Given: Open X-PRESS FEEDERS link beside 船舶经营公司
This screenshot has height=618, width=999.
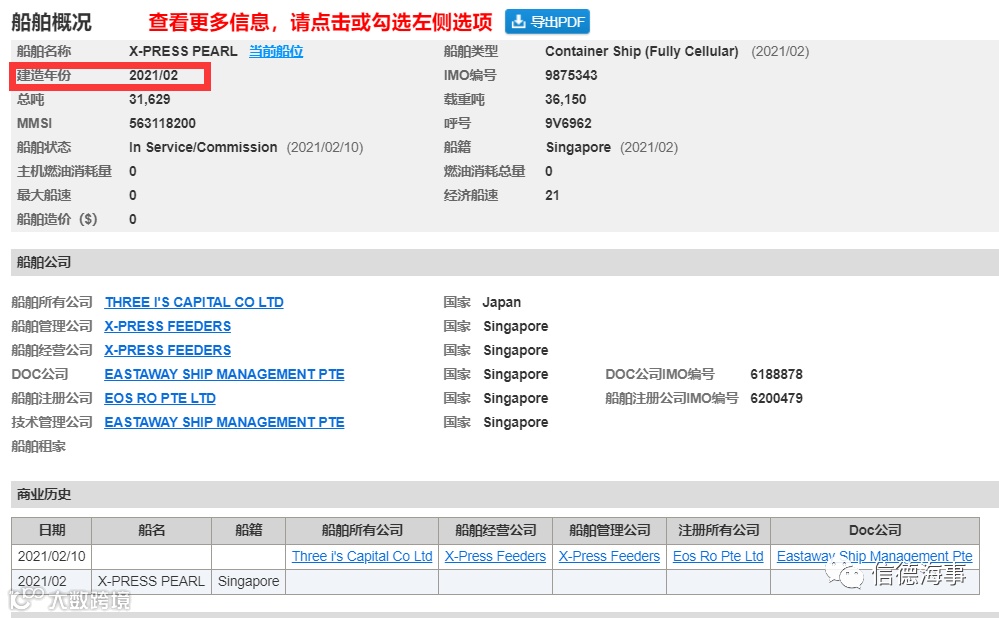Looking at the screenshot, I should pos(168,350).
